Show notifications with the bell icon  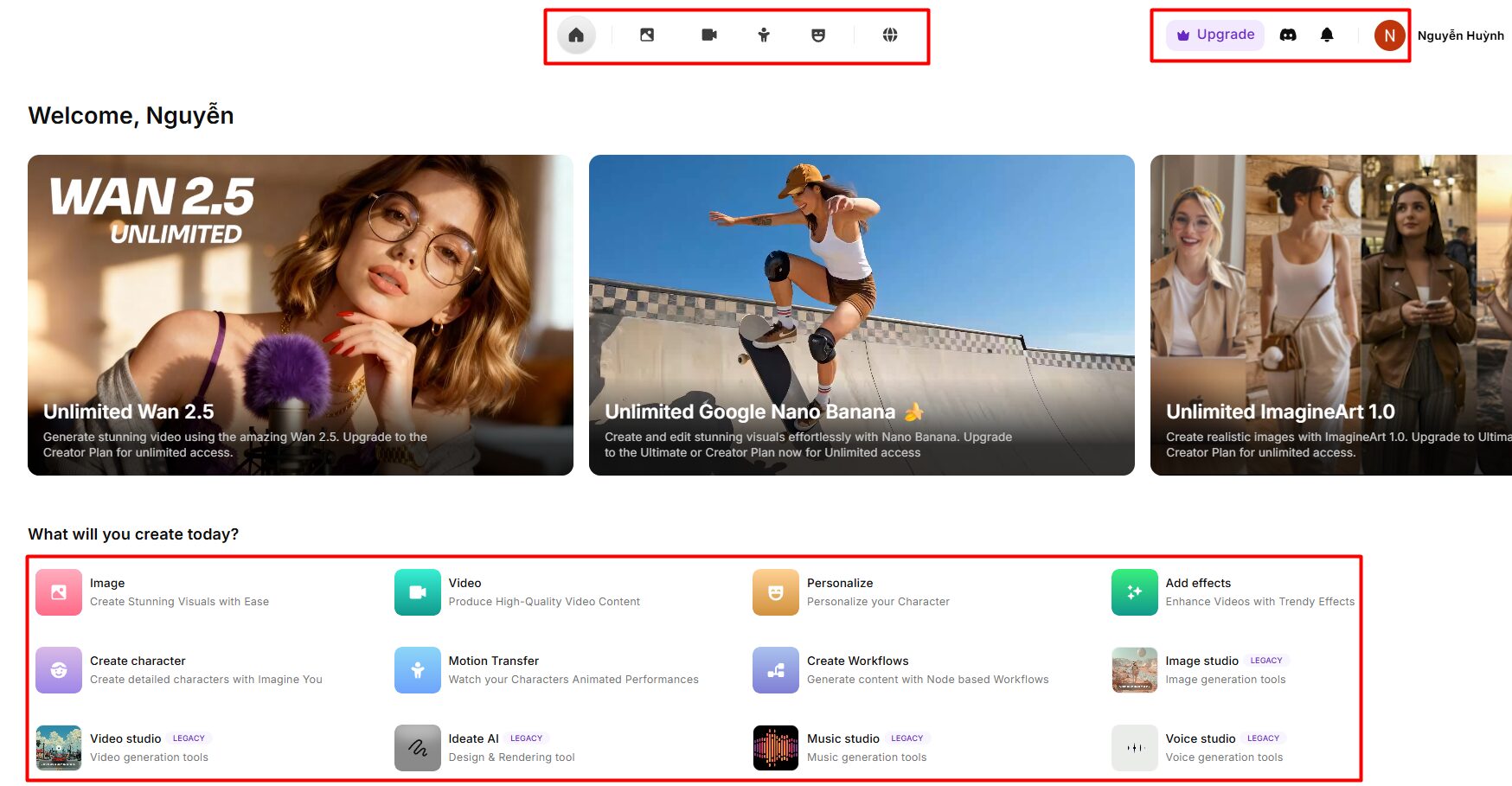pos(1327,35)
